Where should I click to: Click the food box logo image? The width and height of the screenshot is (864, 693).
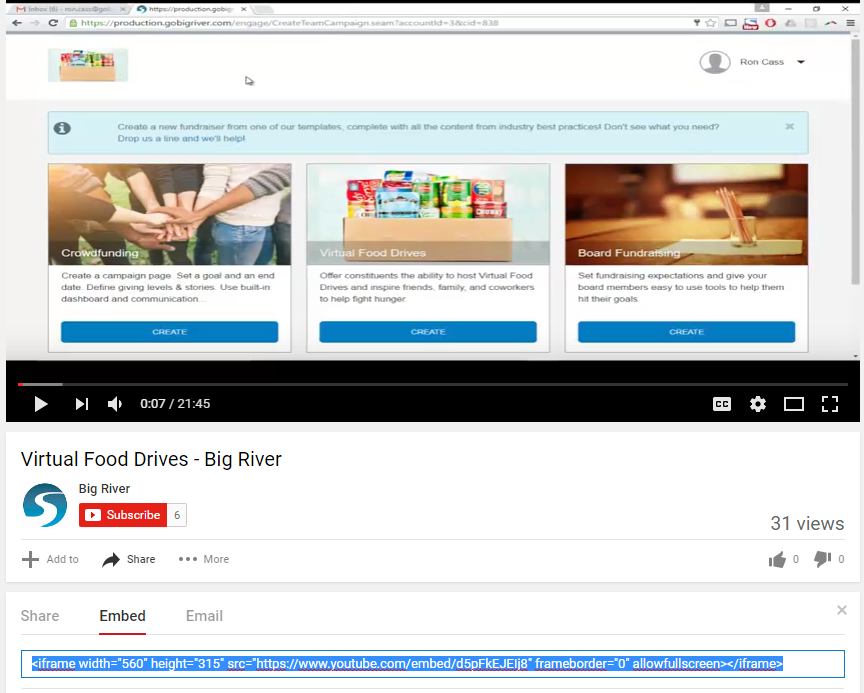(x=88, y=65)
